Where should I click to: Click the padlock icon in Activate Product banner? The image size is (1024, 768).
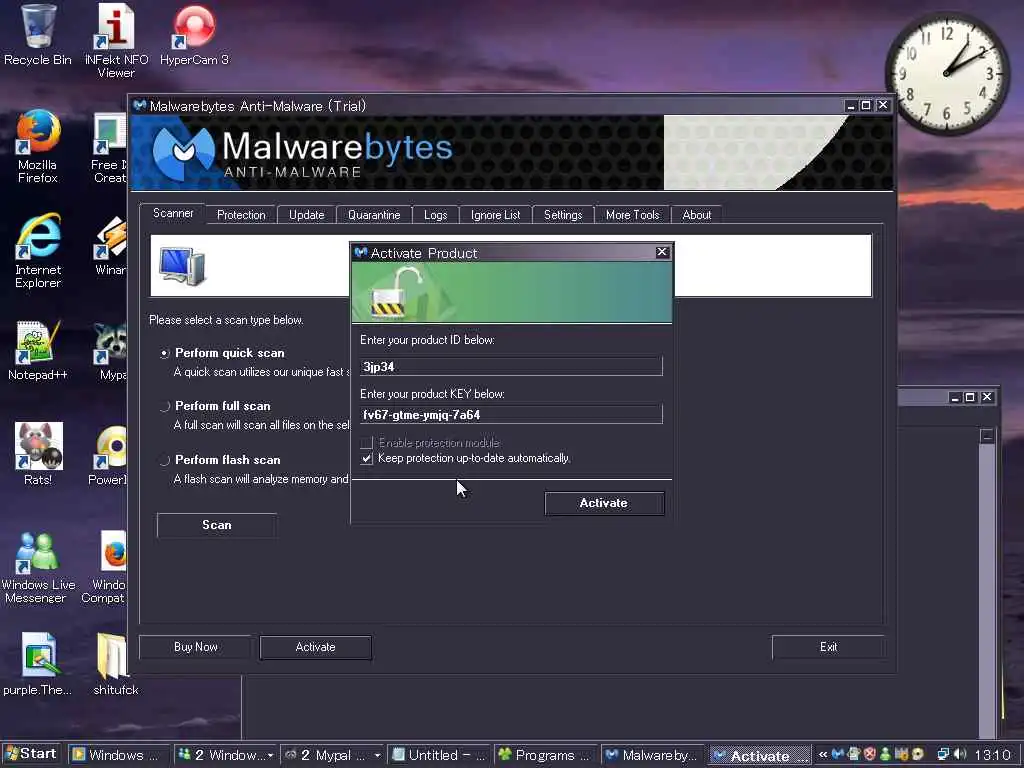pyautogui.click(x=396, y=291)
